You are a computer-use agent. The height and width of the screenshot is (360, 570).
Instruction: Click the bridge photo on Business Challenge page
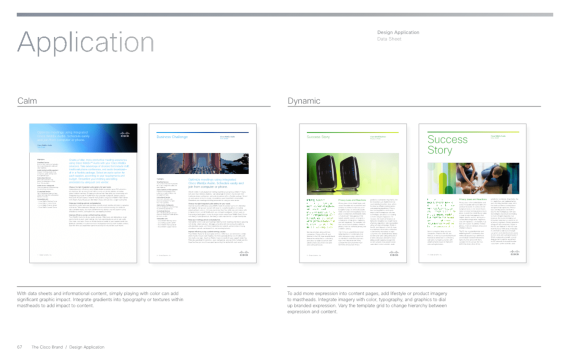coord(203,163)
